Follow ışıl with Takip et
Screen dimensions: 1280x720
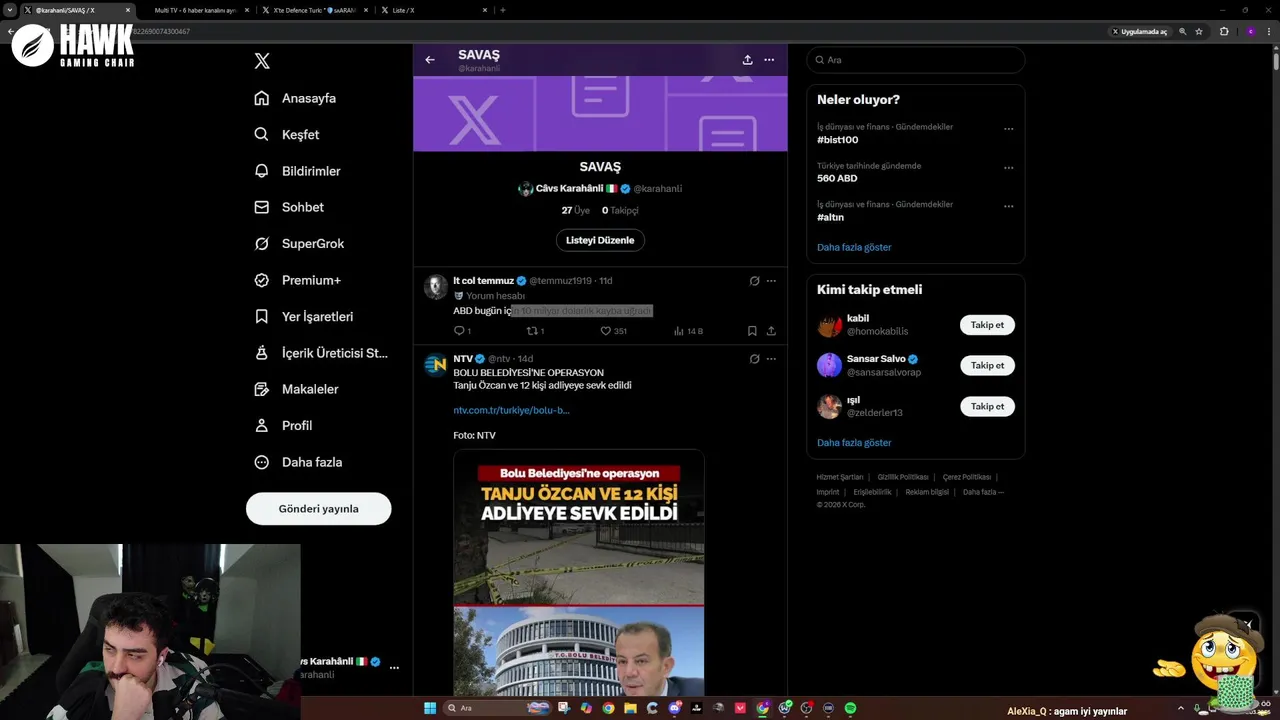[x=987, y=407]
